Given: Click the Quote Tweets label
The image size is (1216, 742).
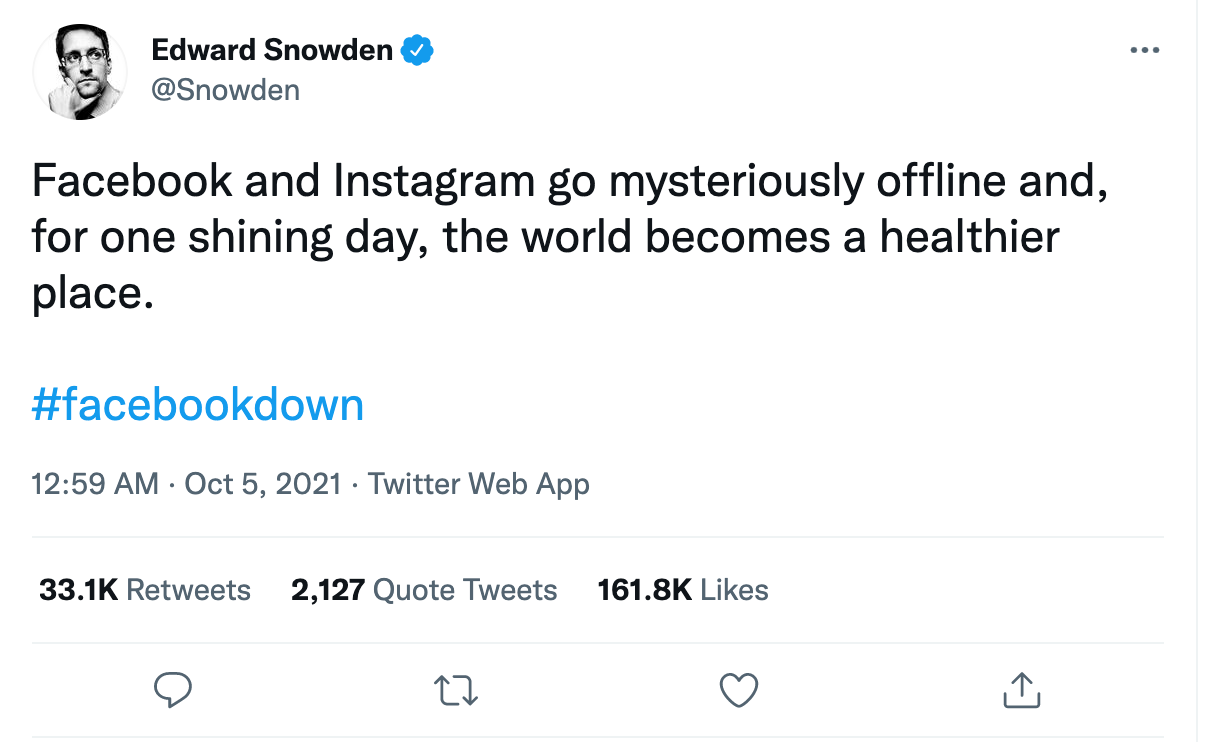Looking at the screenshot, I should 465,590.
